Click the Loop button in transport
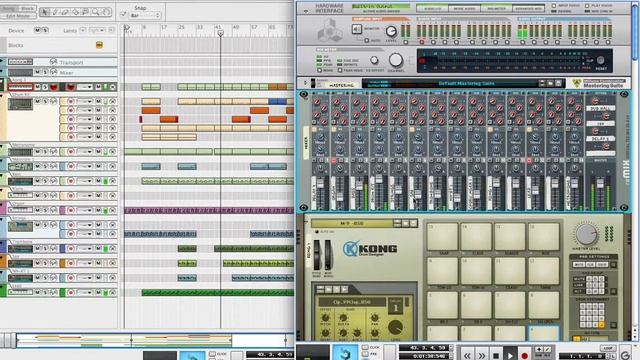Screen dimensions: 640x360 608,348
